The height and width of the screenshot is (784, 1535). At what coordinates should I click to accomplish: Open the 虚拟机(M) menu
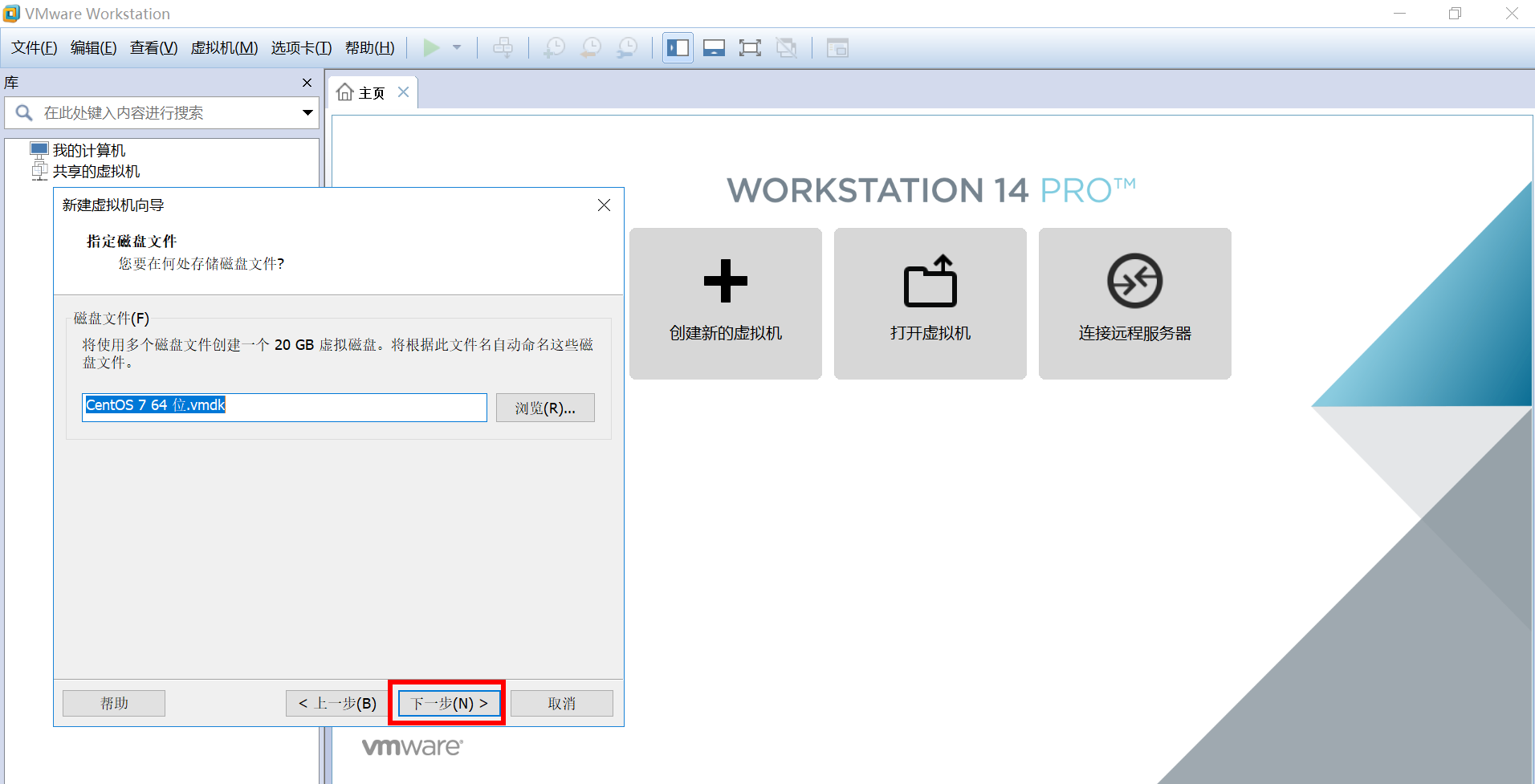(x=225, y=48)
